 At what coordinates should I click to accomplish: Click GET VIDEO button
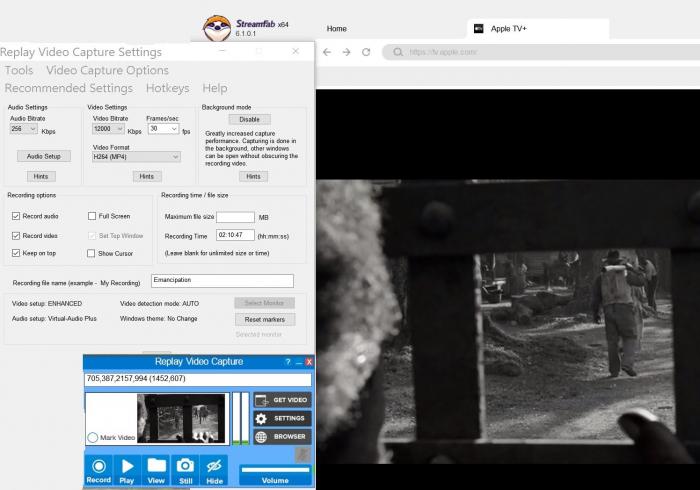pos(282,400)
